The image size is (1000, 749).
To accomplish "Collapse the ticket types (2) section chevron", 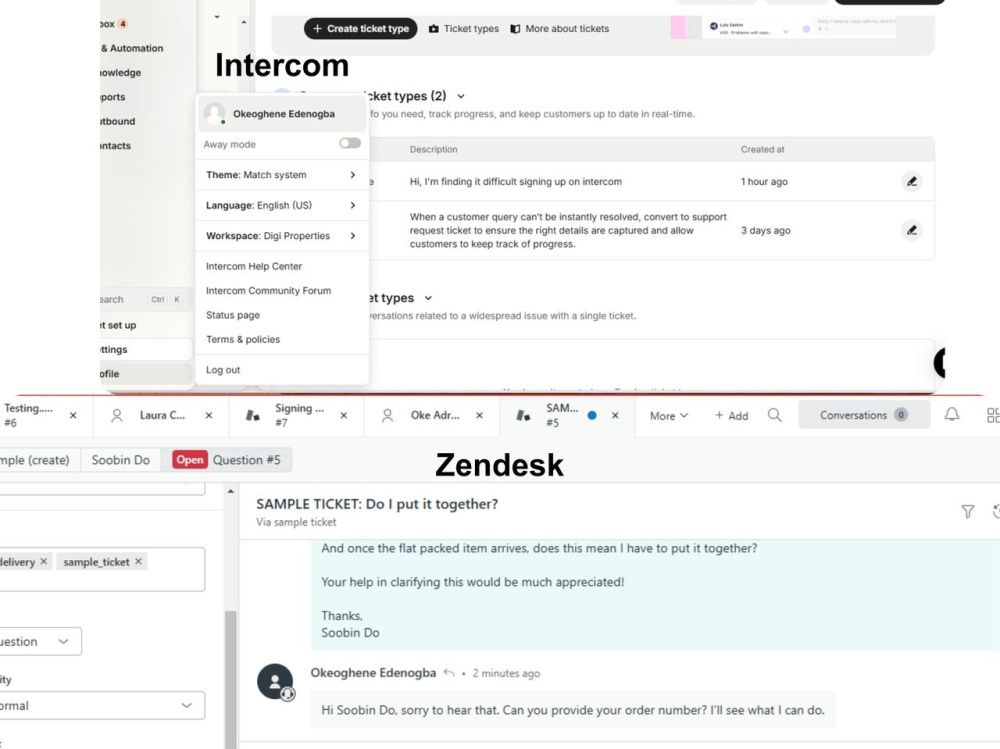I will [x=461, y=96].
